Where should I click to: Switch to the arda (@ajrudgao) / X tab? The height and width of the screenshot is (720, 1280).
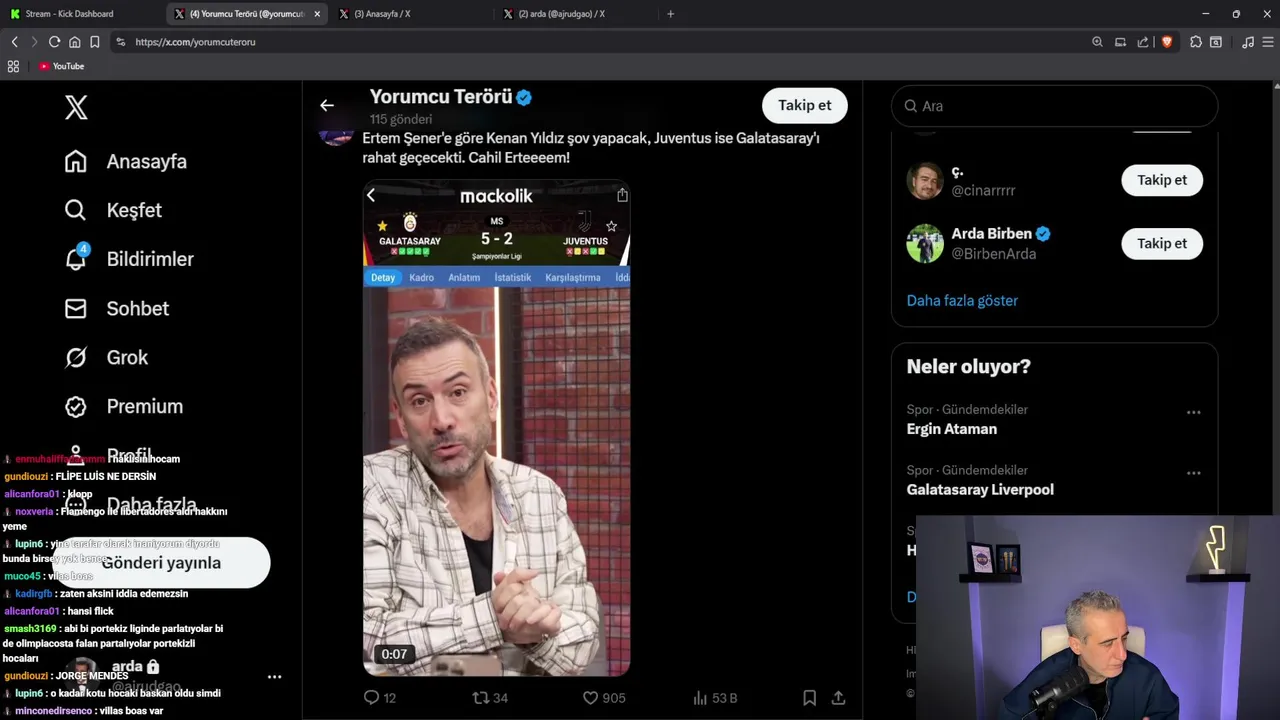(x=575, y=14)
